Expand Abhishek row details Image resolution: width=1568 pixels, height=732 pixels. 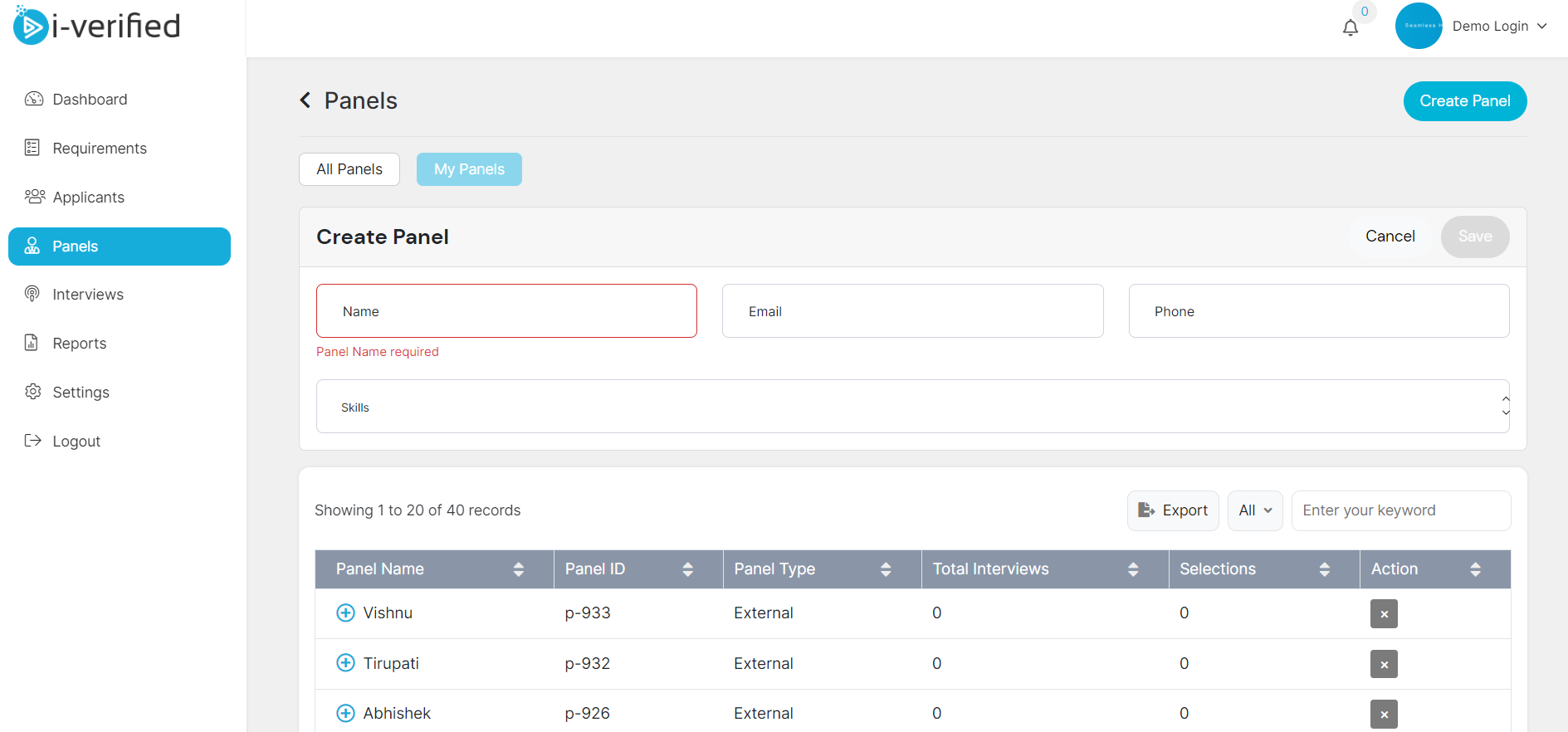[345, 714]
